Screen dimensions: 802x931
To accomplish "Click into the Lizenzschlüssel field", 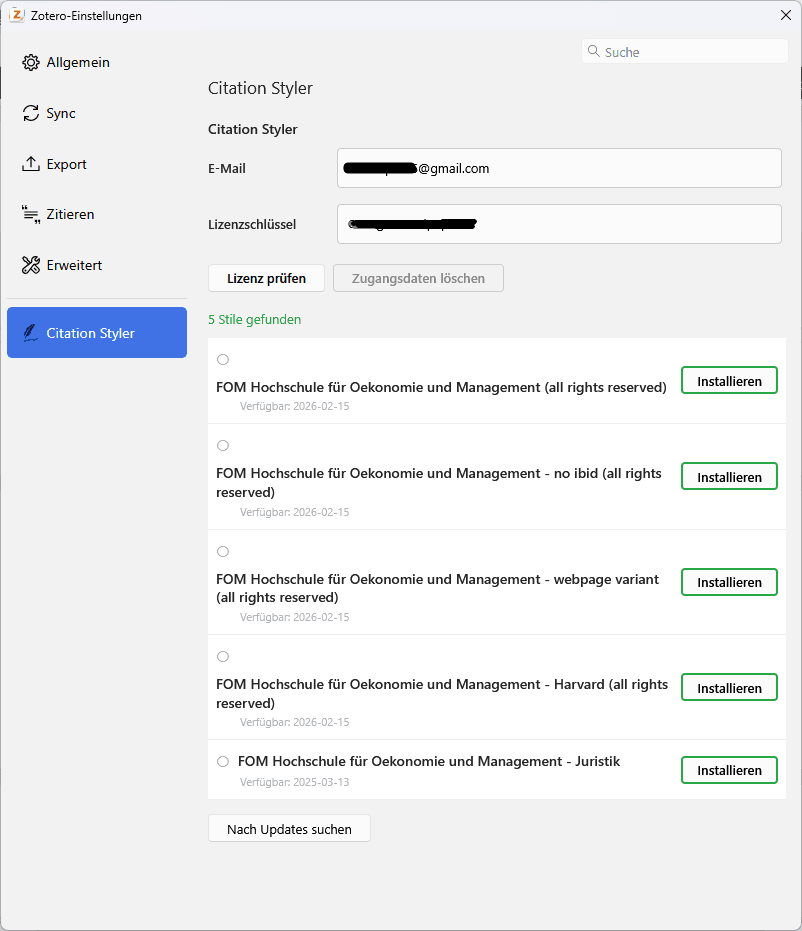I will [559, 224].
